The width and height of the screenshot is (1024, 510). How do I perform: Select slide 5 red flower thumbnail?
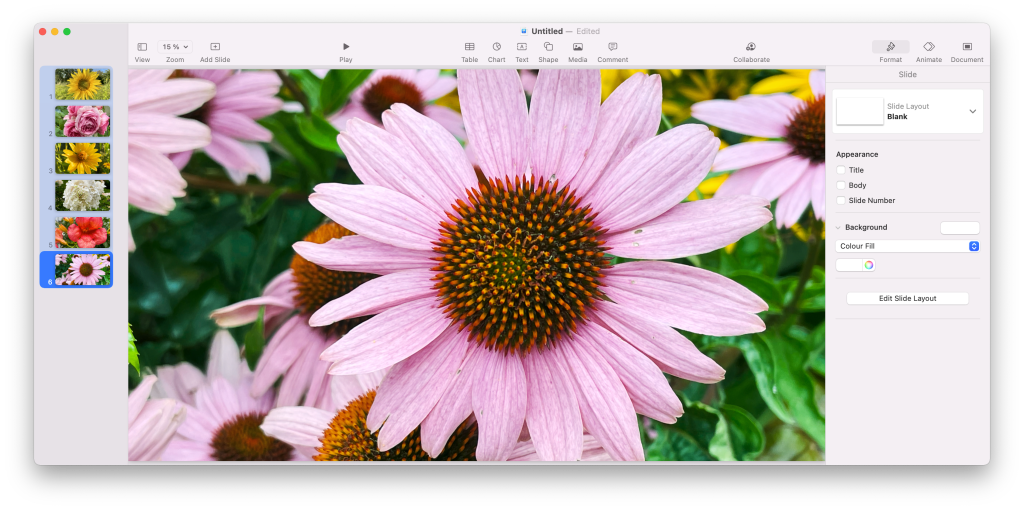pos(82,232)
